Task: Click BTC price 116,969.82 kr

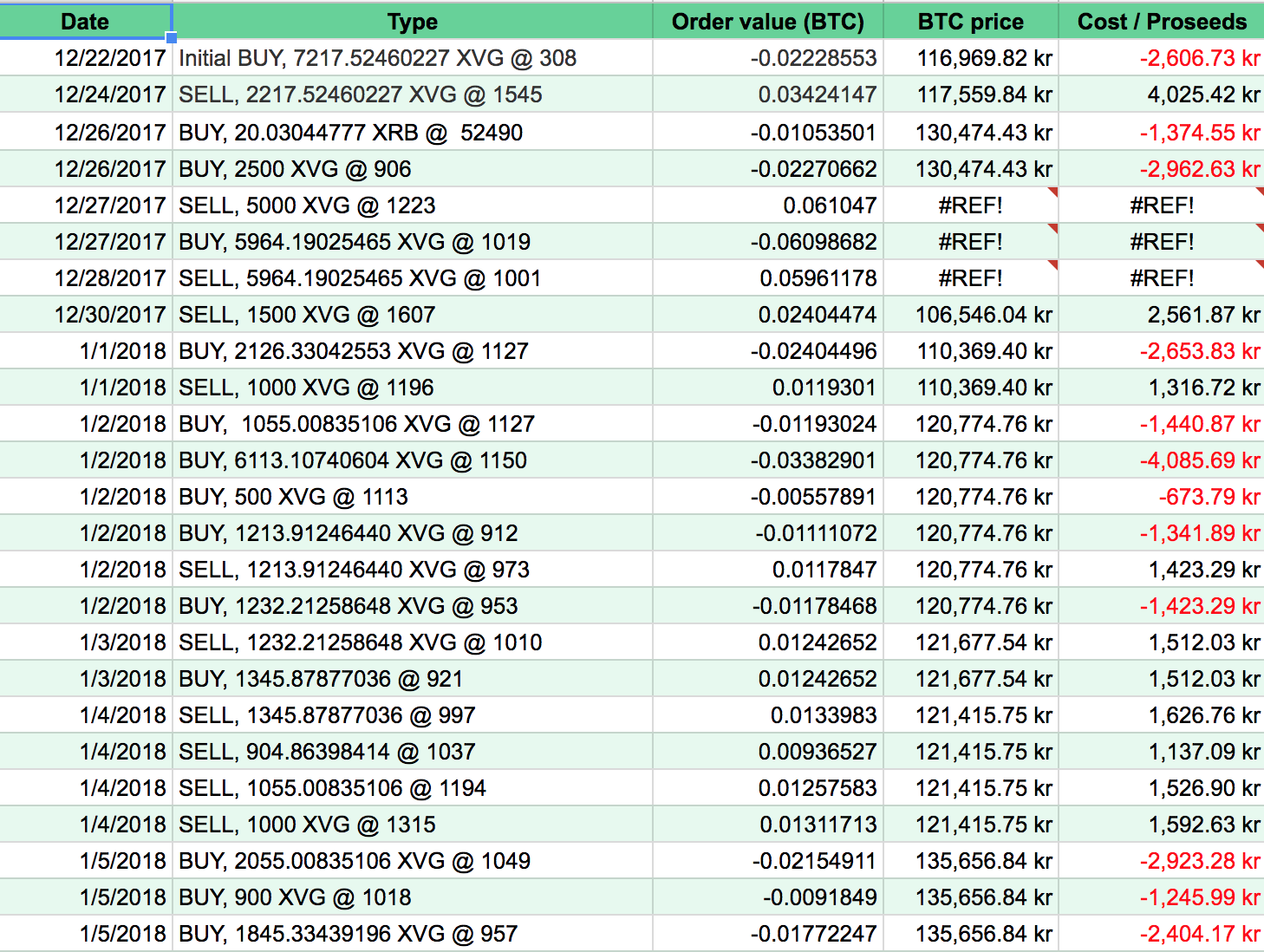Action: [971, 58]
